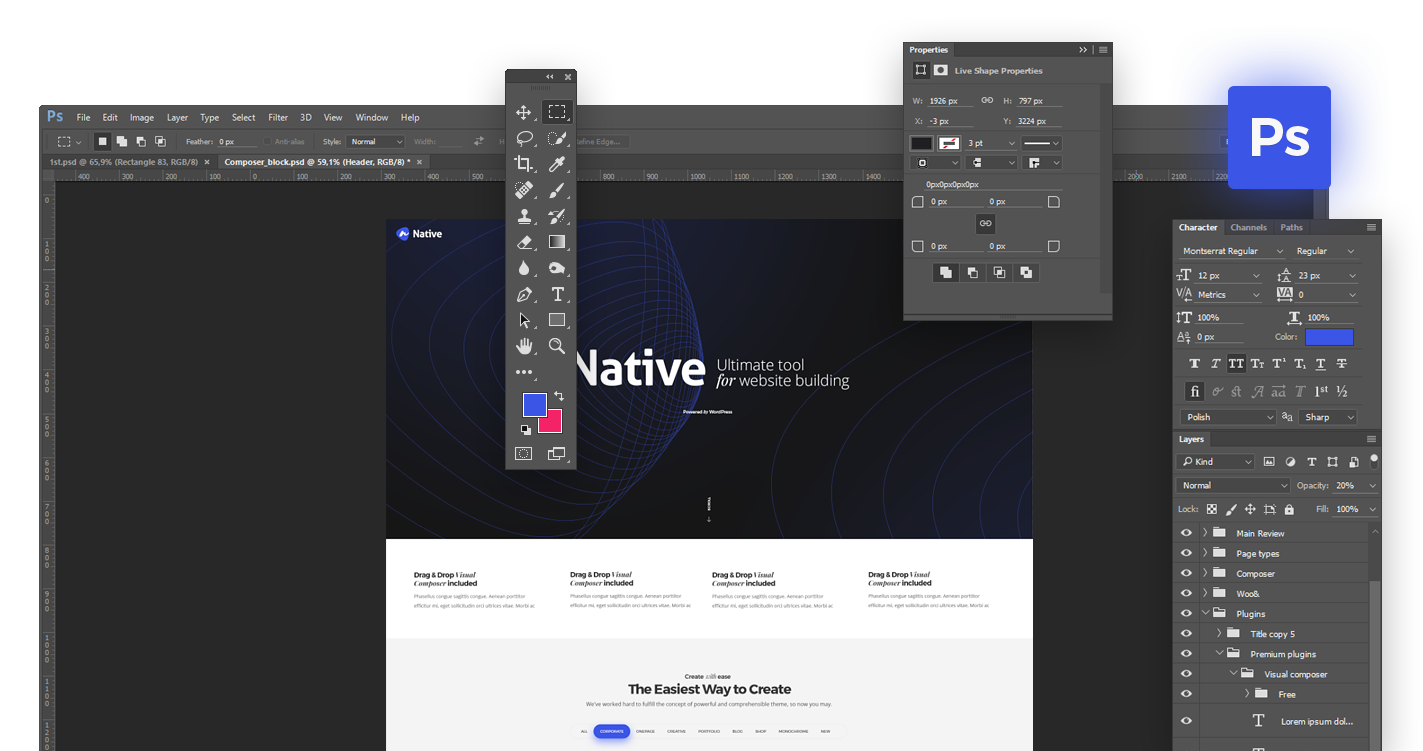Open the Layers panel options menu
Image resolution: width=1423 pixels, height=751 pixels.
(x=1371, y=439)
